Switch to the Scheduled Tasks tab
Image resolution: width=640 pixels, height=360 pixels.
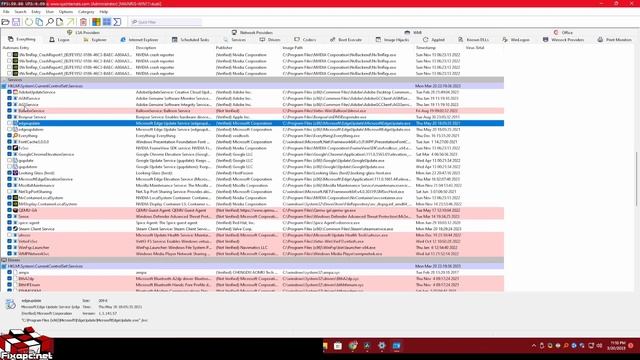pos(191,40)
